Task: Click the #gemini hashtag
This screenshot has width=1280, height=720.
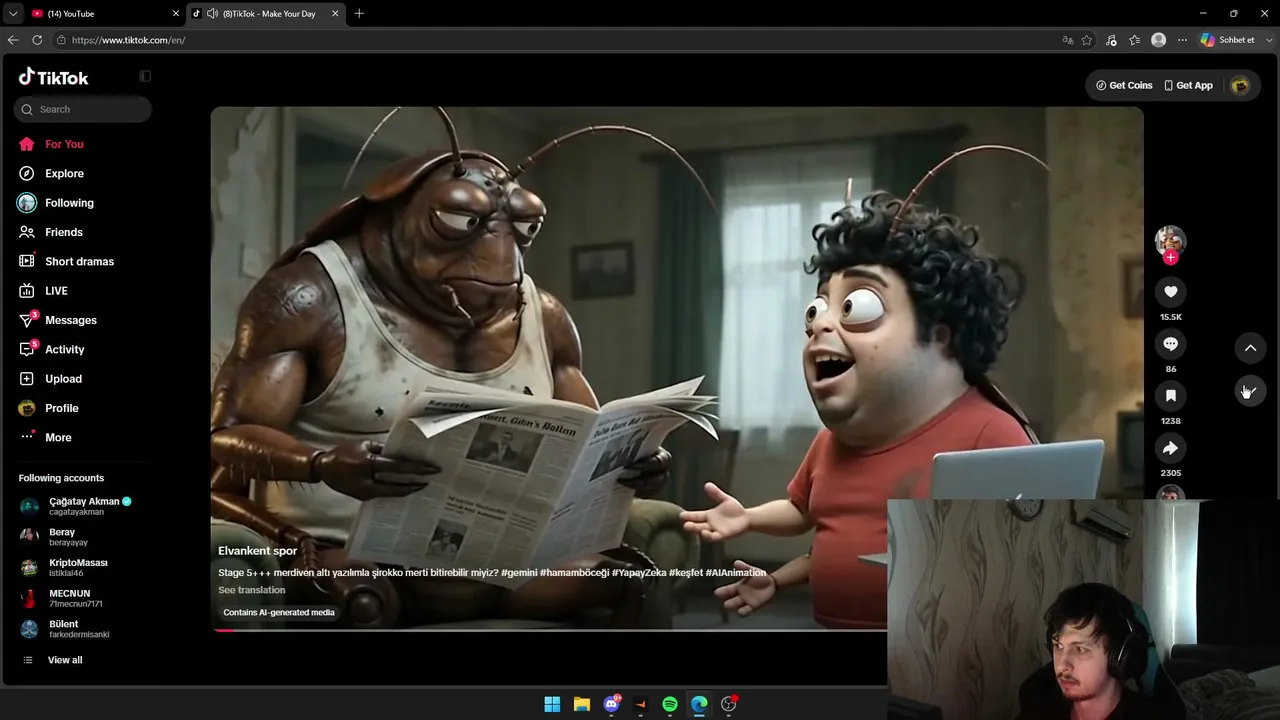Action: coord(518,573)
